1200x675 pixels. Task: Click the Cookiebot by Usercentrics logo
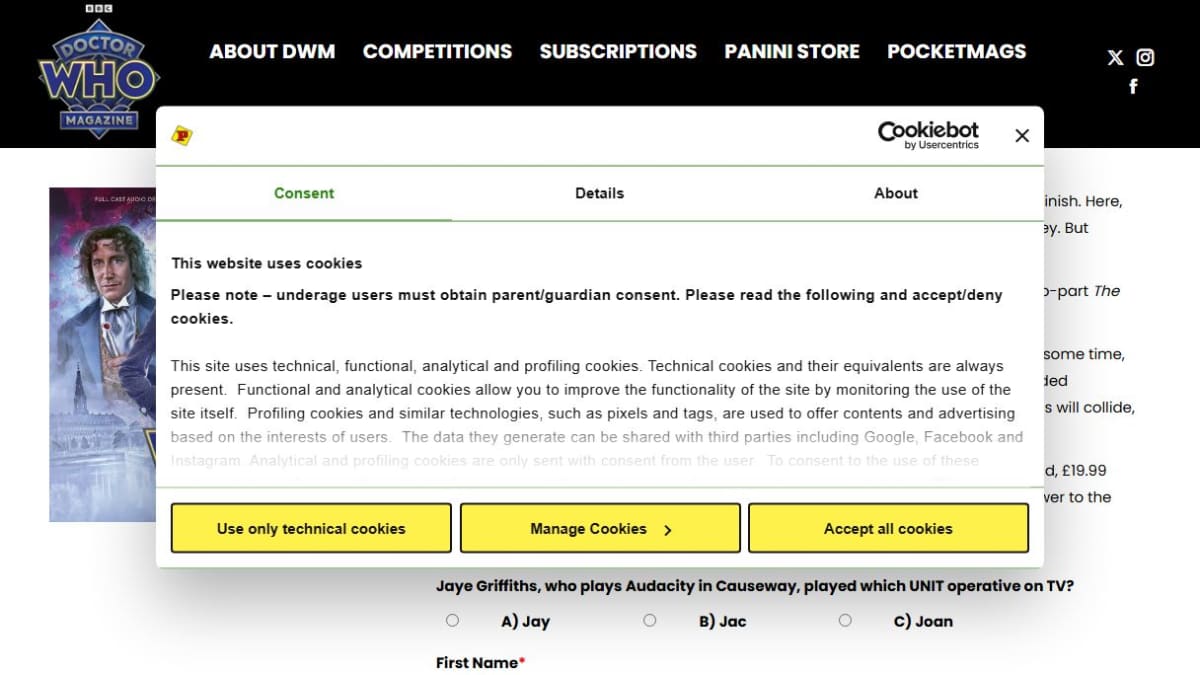pos(929,135)
